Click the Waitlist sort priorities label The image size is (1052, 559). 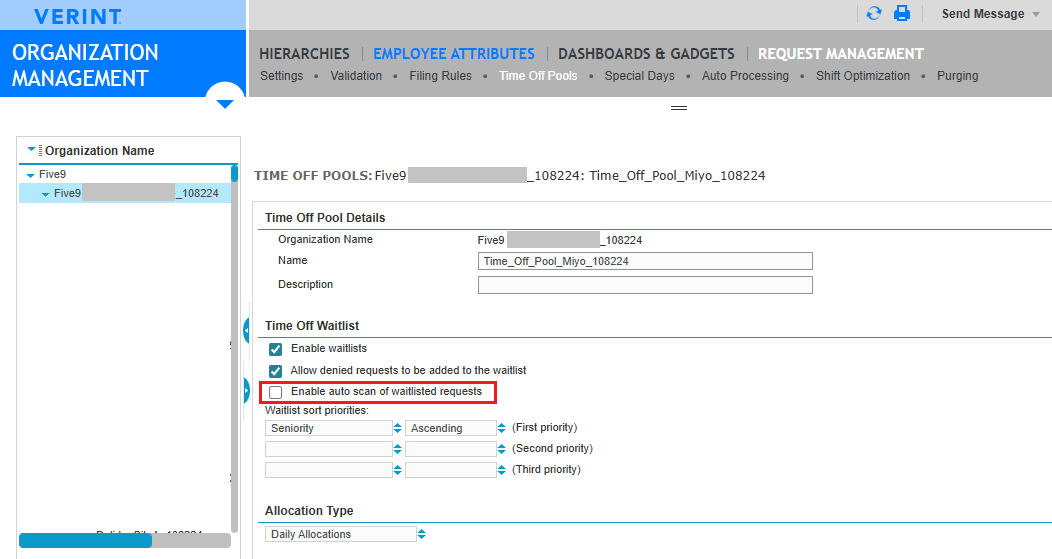click(x=317, y=410)
